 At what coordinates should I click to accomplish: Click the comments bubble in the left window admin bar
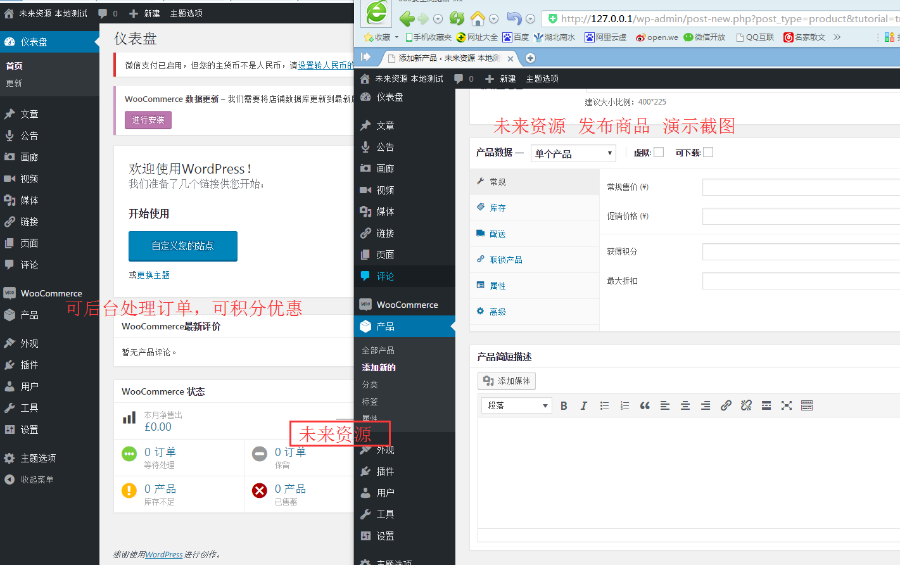[103, 13]
